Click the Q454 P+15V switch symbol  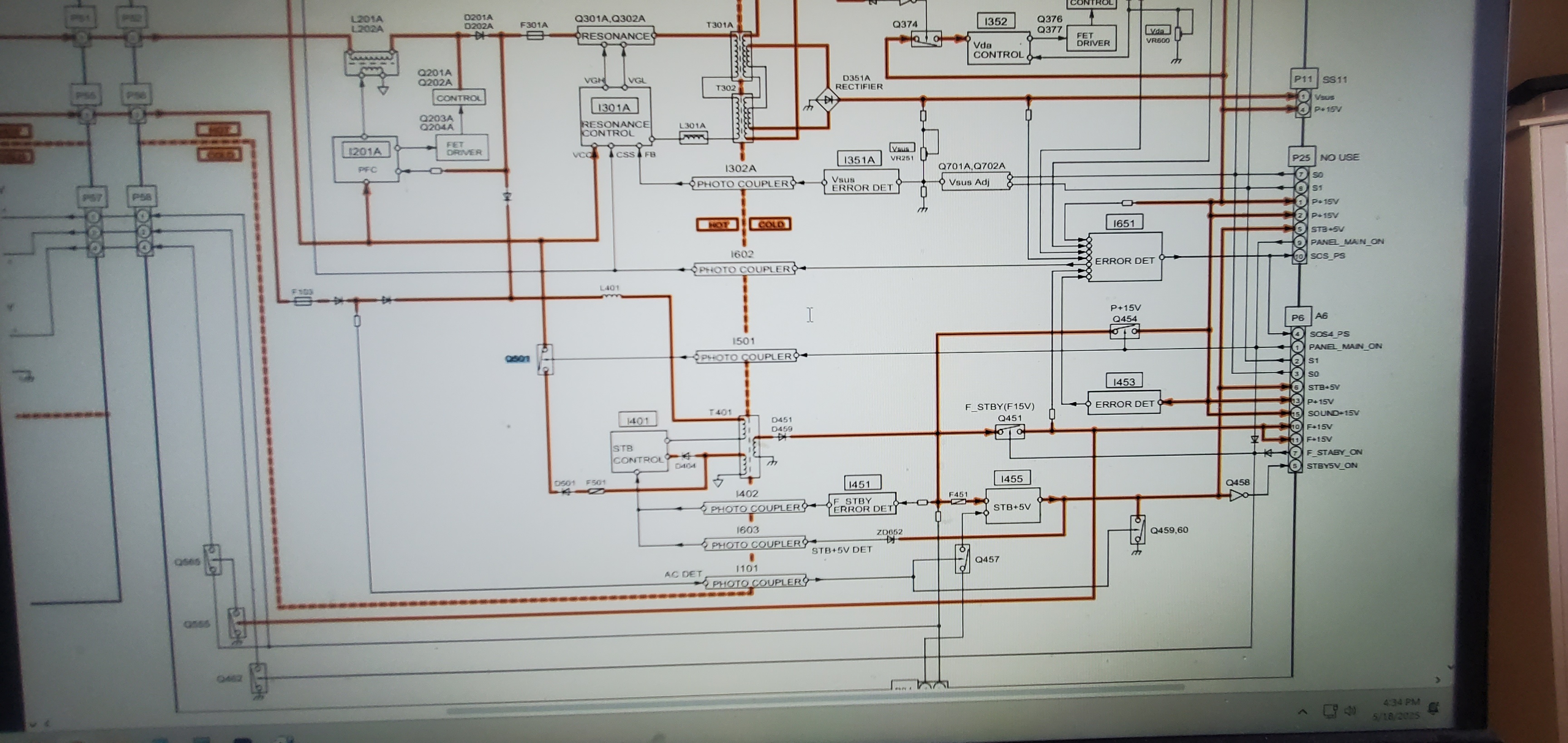point(1125,332)
